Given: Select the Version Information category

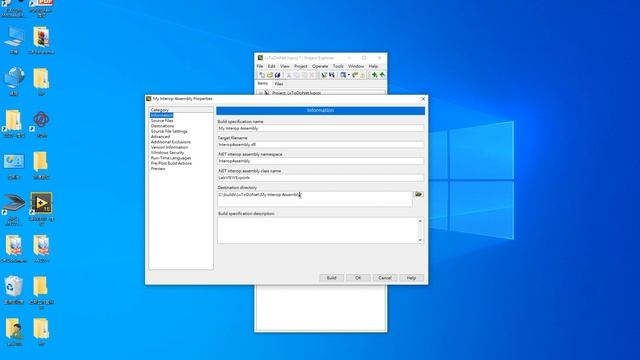Looking at the screenshot, I should pyautogui.click(x=169, y=147).
